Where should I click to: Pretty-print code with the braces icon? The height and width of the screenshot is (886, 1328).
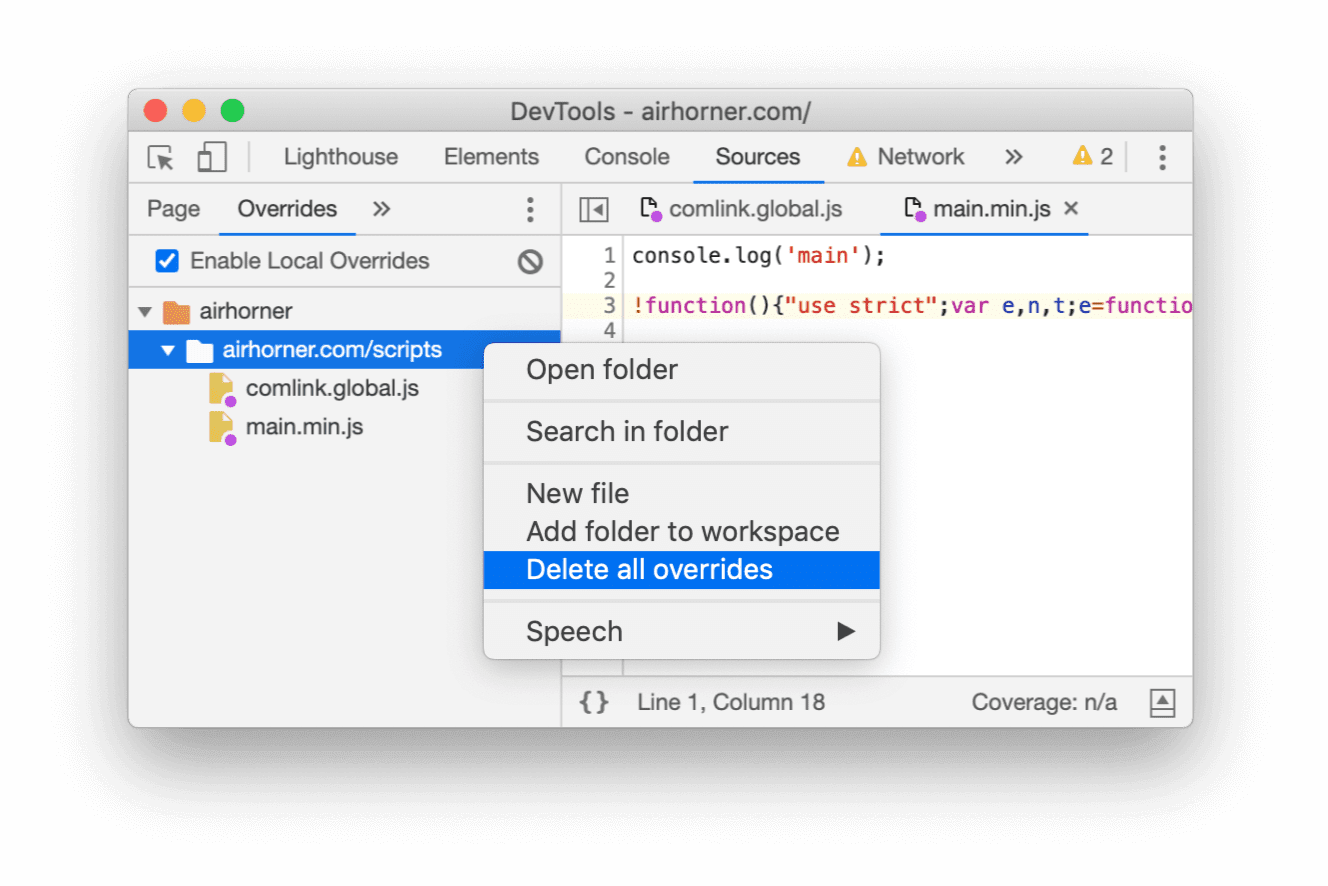click(x=593, y=702)
